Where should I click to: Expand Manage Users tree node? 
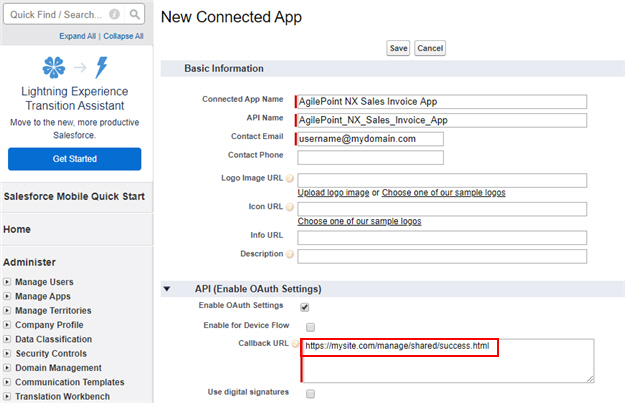click(7, 282)
